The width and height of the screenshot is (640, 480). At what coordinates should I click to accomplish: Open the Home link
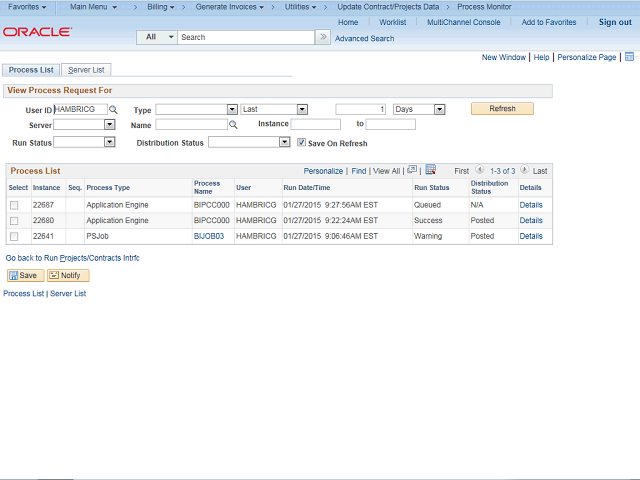pos(348,22)
